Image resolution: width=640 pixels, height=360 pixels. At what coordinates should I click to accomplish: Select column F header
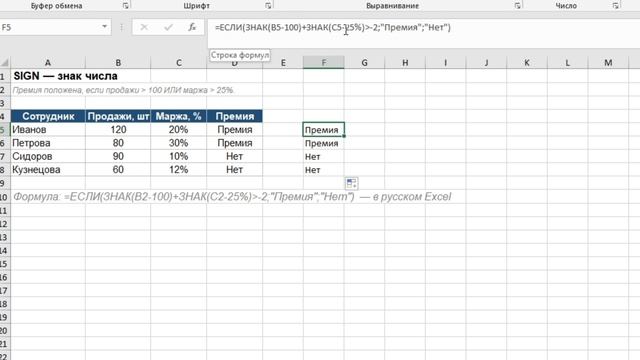pyautogui.click(x=324, y=62)
